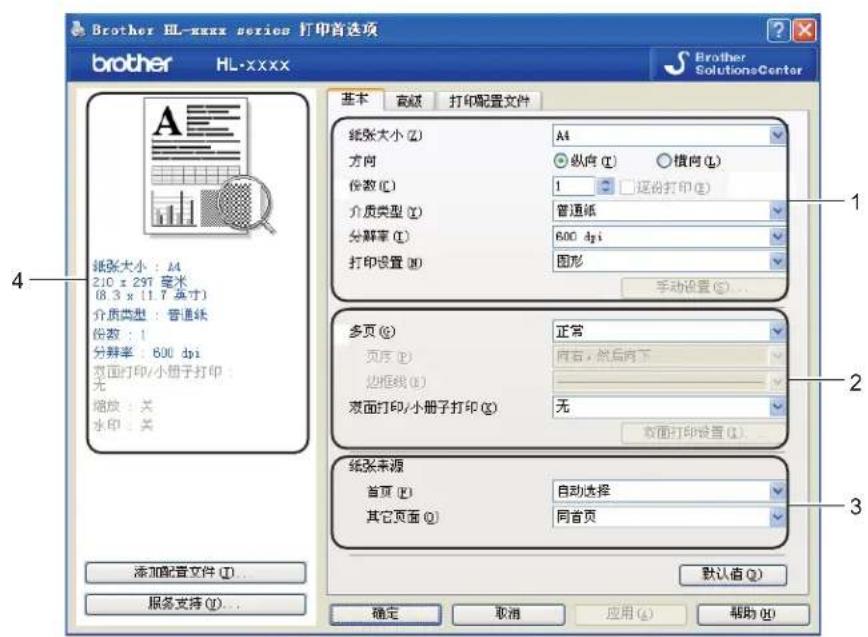Click the 水印 : 关 summary text
Viewport: 868px width, 637px height.
click(122, 425)
